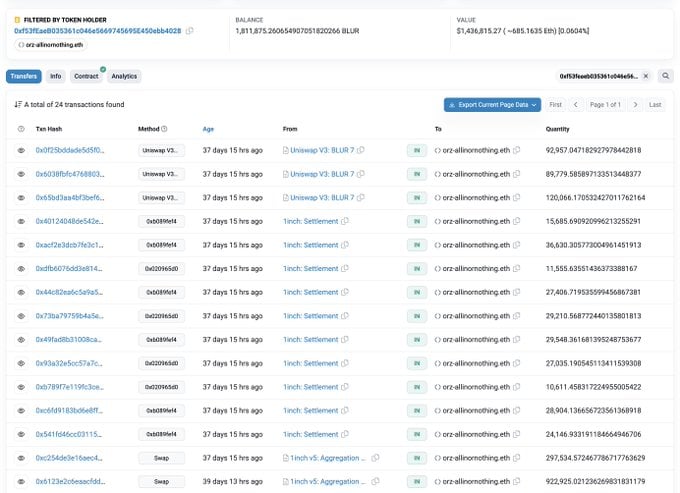
Task: Click the search magnifier icon
Action: point(666,76)
